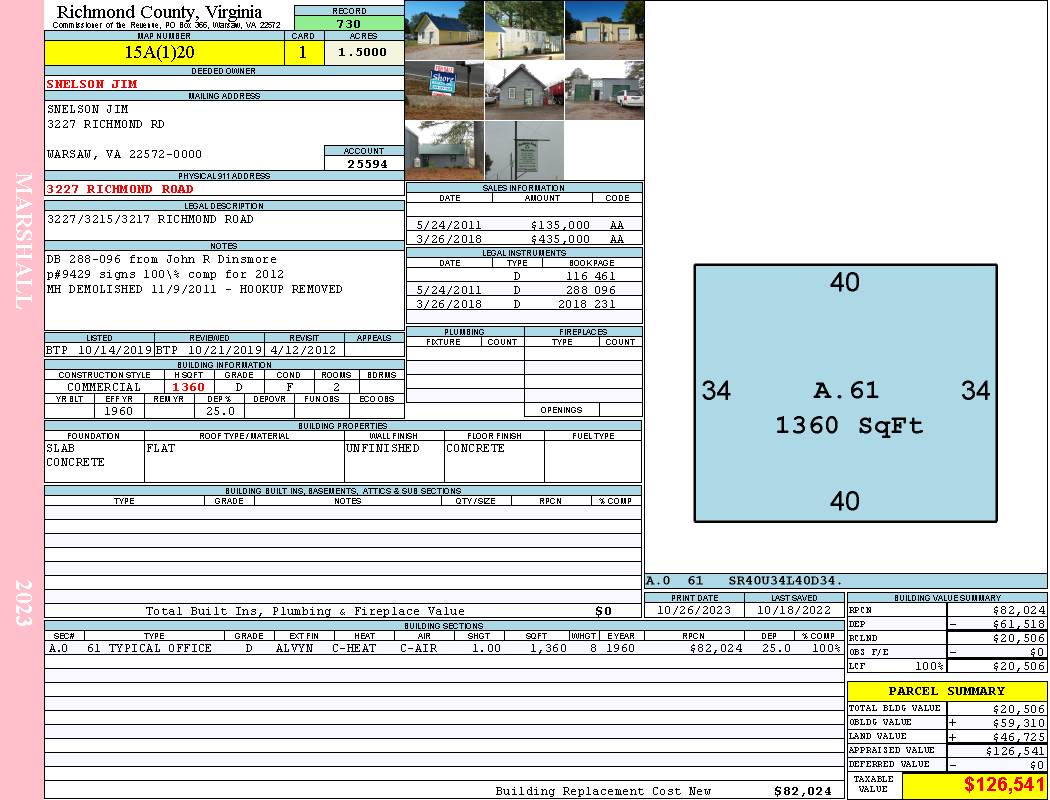Click the SLAB foundation entry

pos(60,449)
